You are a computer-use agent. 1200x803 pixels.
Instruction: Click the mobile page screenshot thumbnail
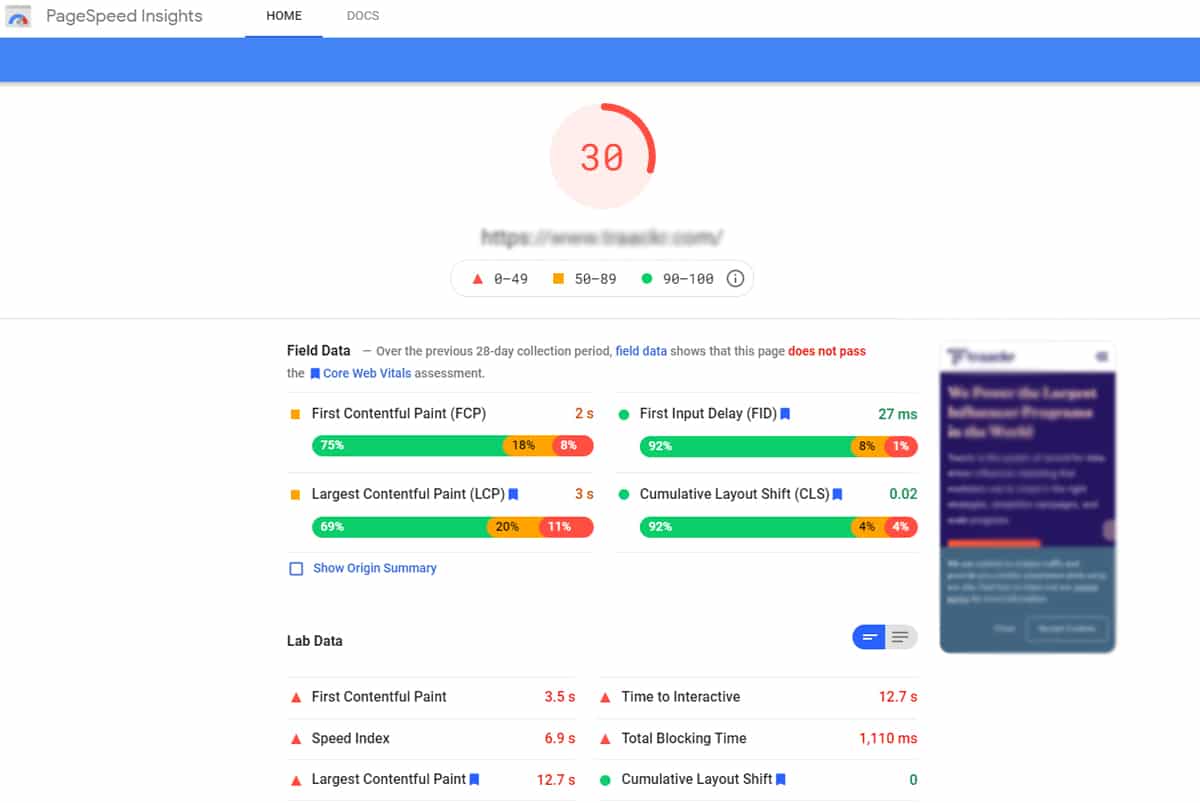point(1027,498)
